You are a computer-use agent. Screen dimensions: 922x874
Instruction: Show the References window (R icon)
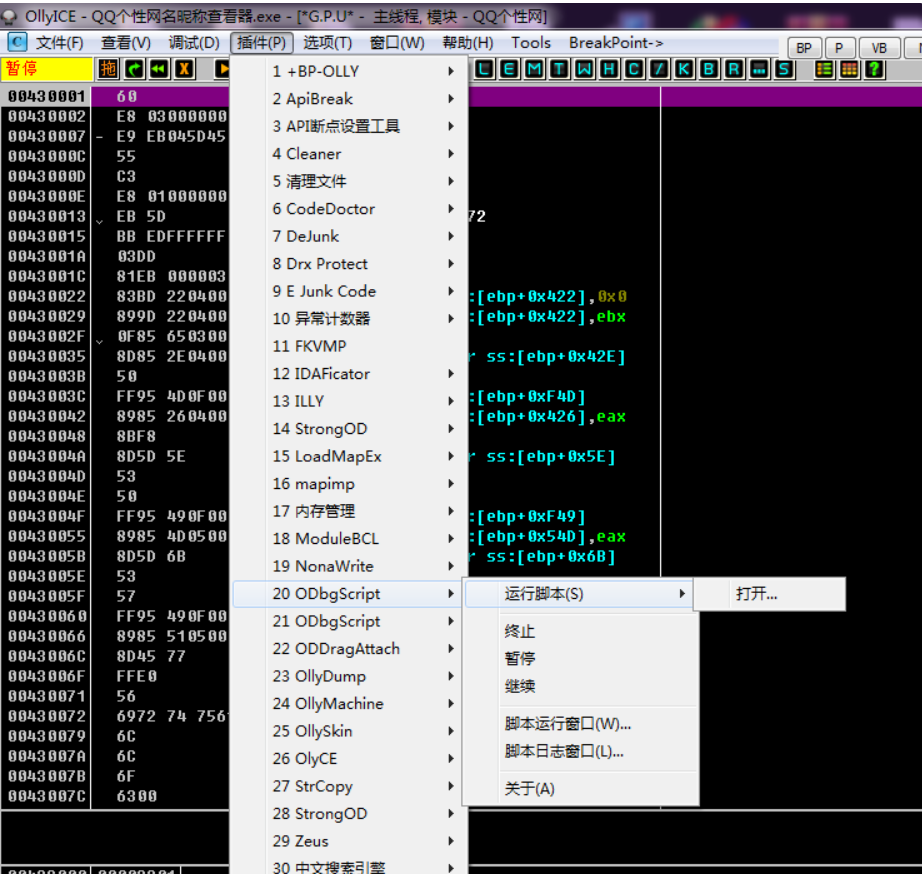click(x=734, y=69)
